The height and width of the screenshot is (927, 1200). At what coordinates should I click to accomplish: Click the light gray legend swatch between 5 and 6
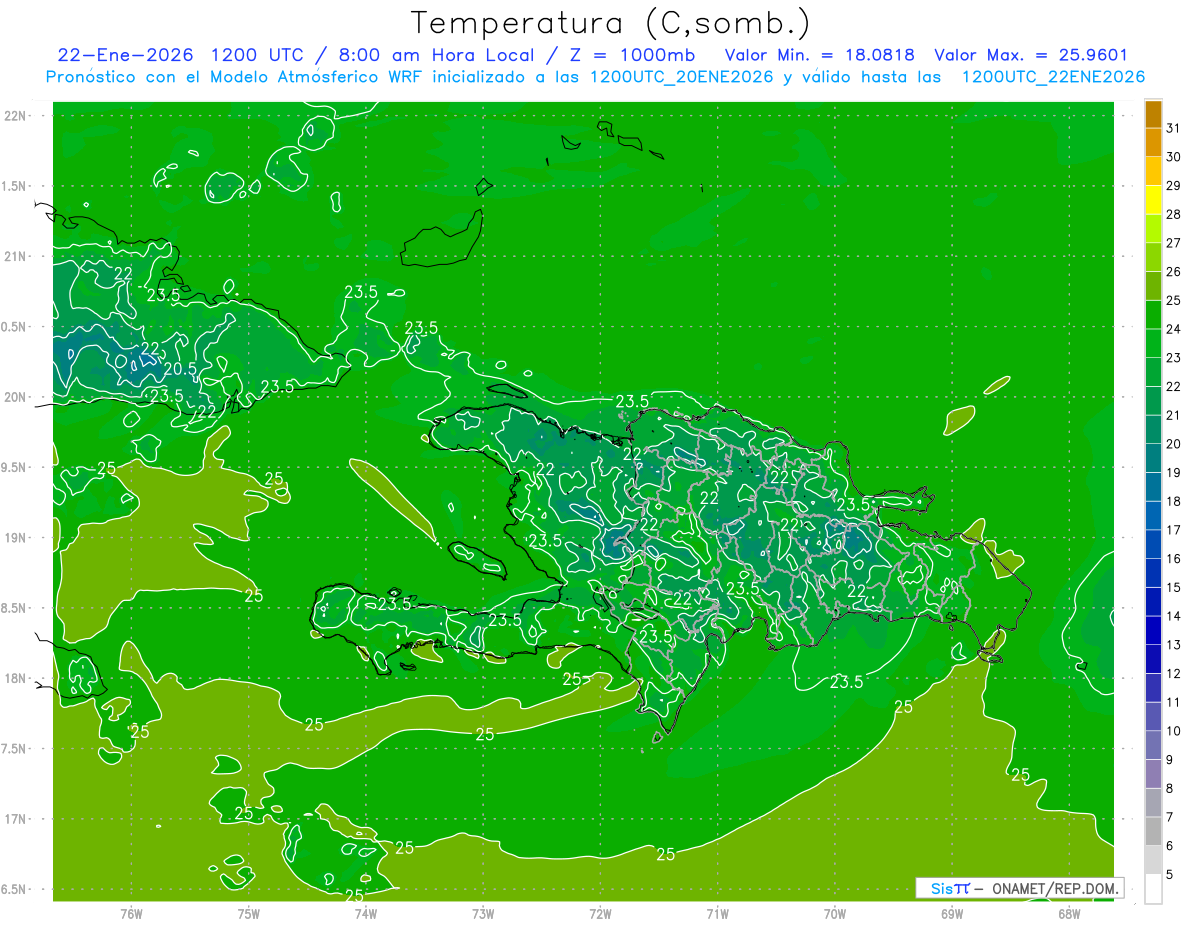click(x=1153, y=860)
